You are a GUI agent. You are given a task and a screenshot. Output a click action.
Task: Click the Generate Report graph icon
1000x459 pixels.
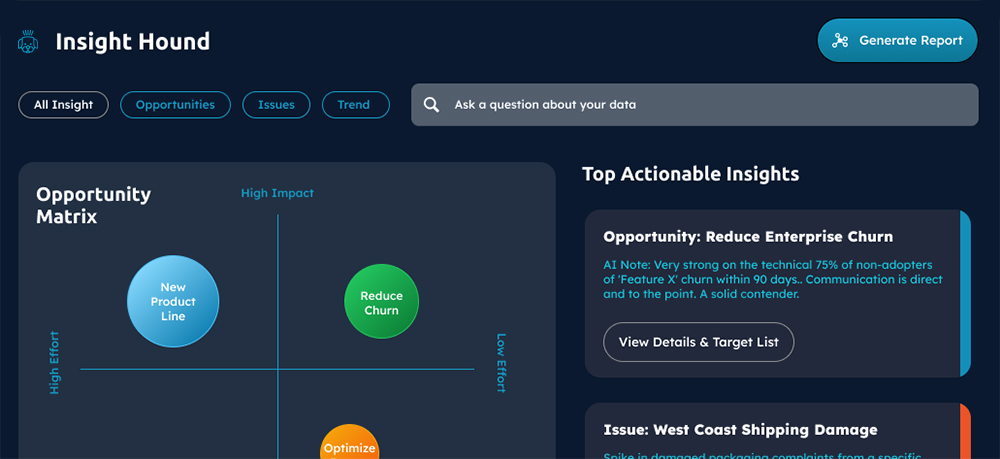[x=840, y=41]
